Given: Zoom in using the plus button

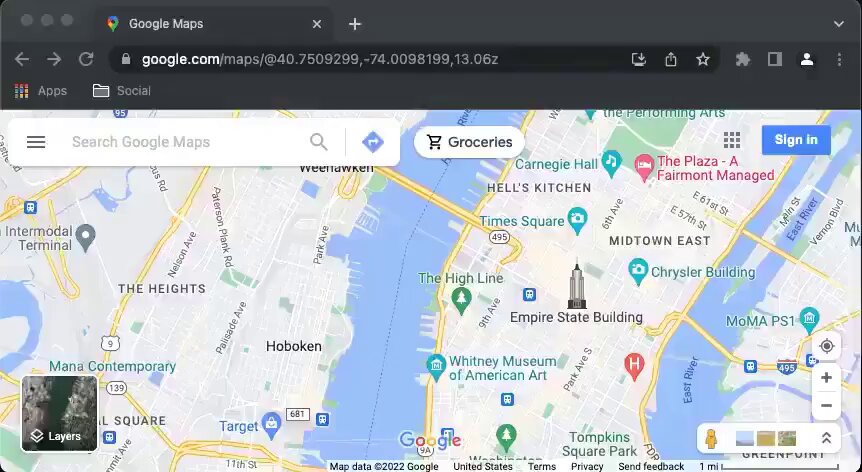Looking at the screenshot, I should (x=826, y=377).
